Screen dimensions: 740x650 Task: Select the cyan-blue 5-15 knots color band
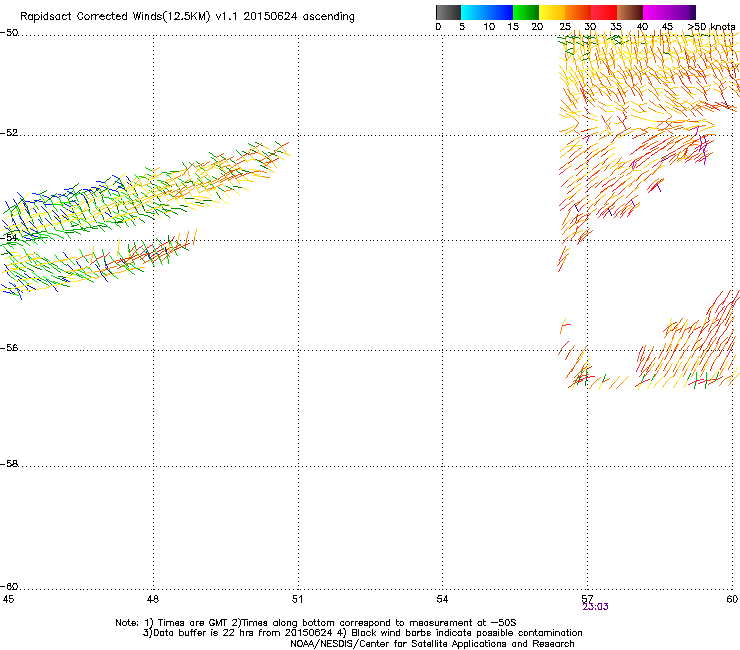pos(487,12)
